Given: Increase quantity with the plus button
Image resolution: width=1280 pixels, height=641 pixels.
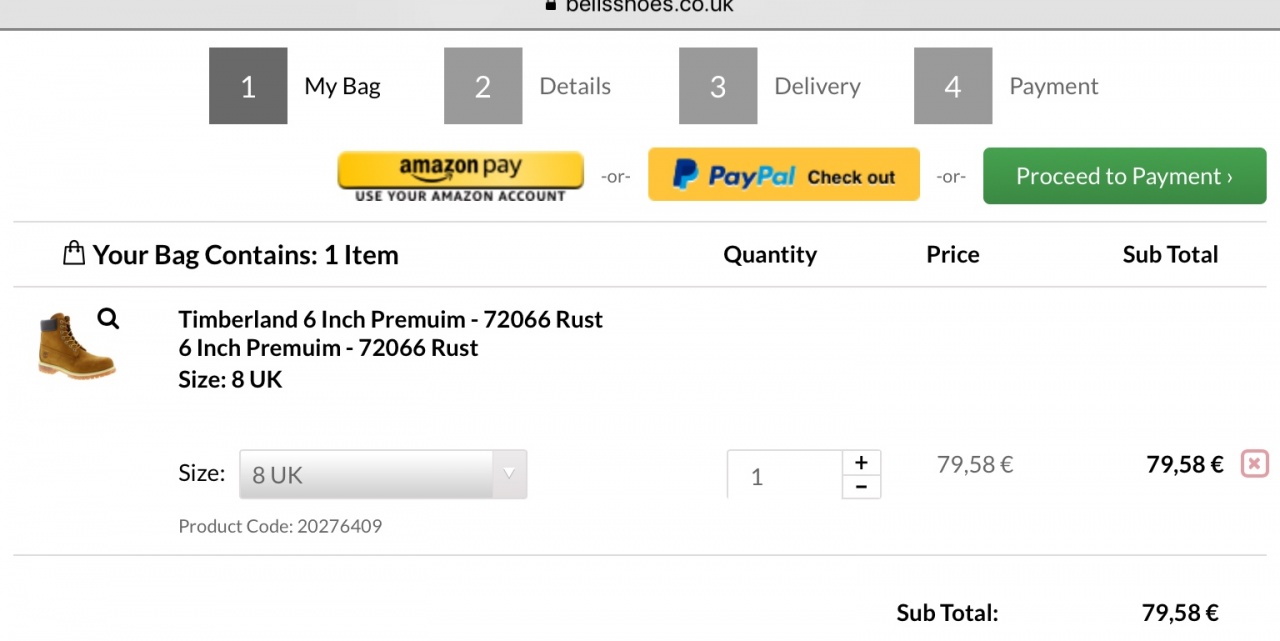Looking at the screenshot, I should [861, 463].
